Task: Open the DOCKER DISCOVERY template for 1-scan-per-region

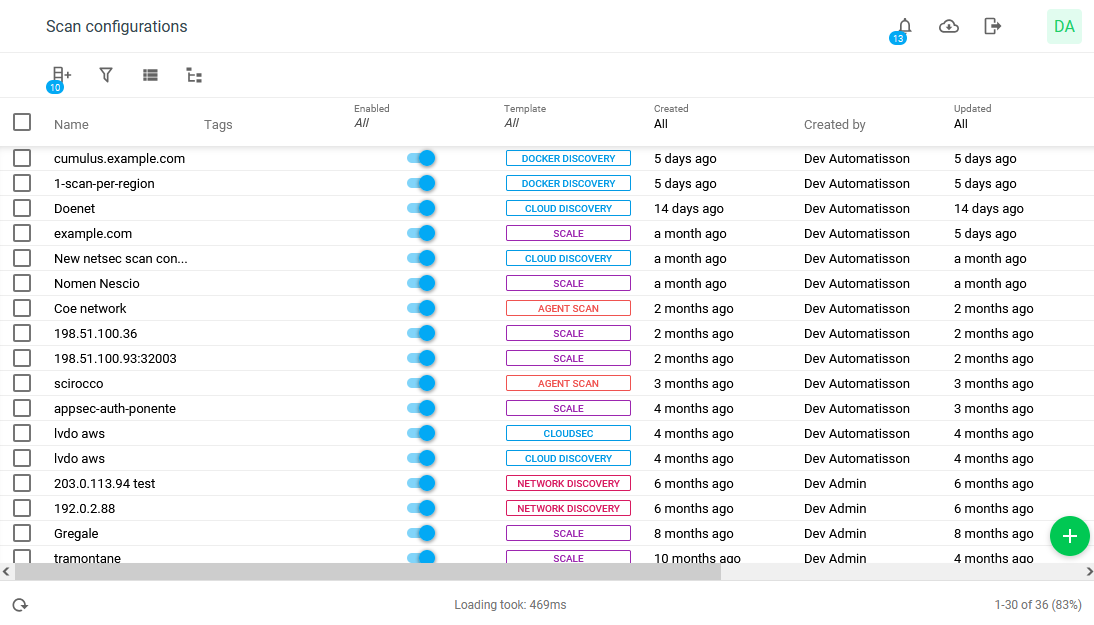Action: [568, 183]
